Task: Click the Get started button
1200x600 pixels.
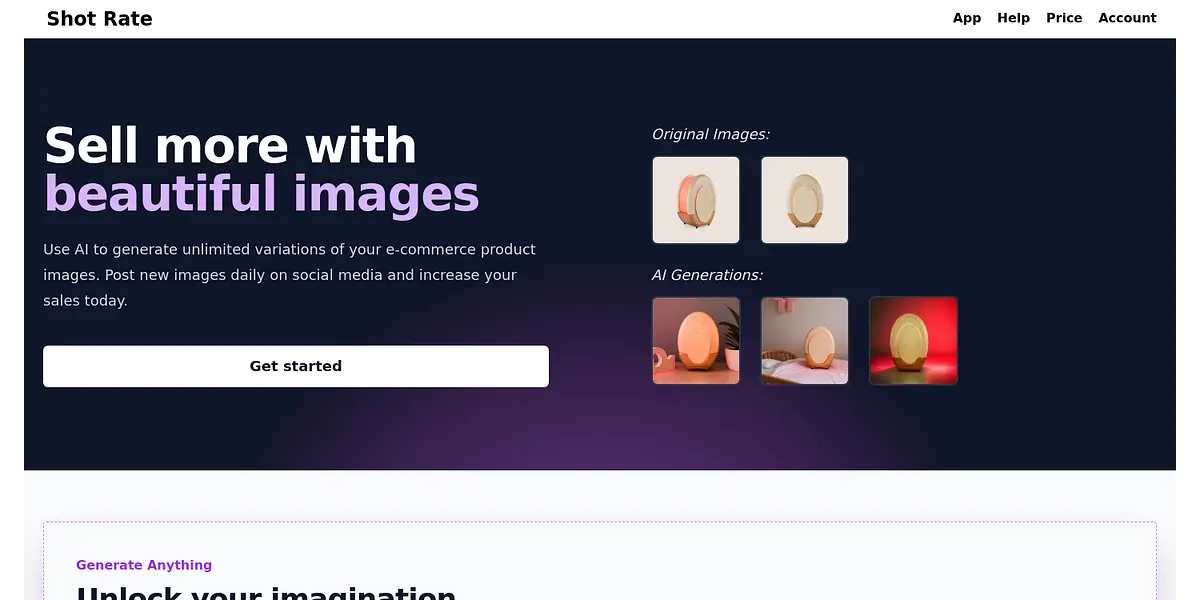Action: [296, 366]
